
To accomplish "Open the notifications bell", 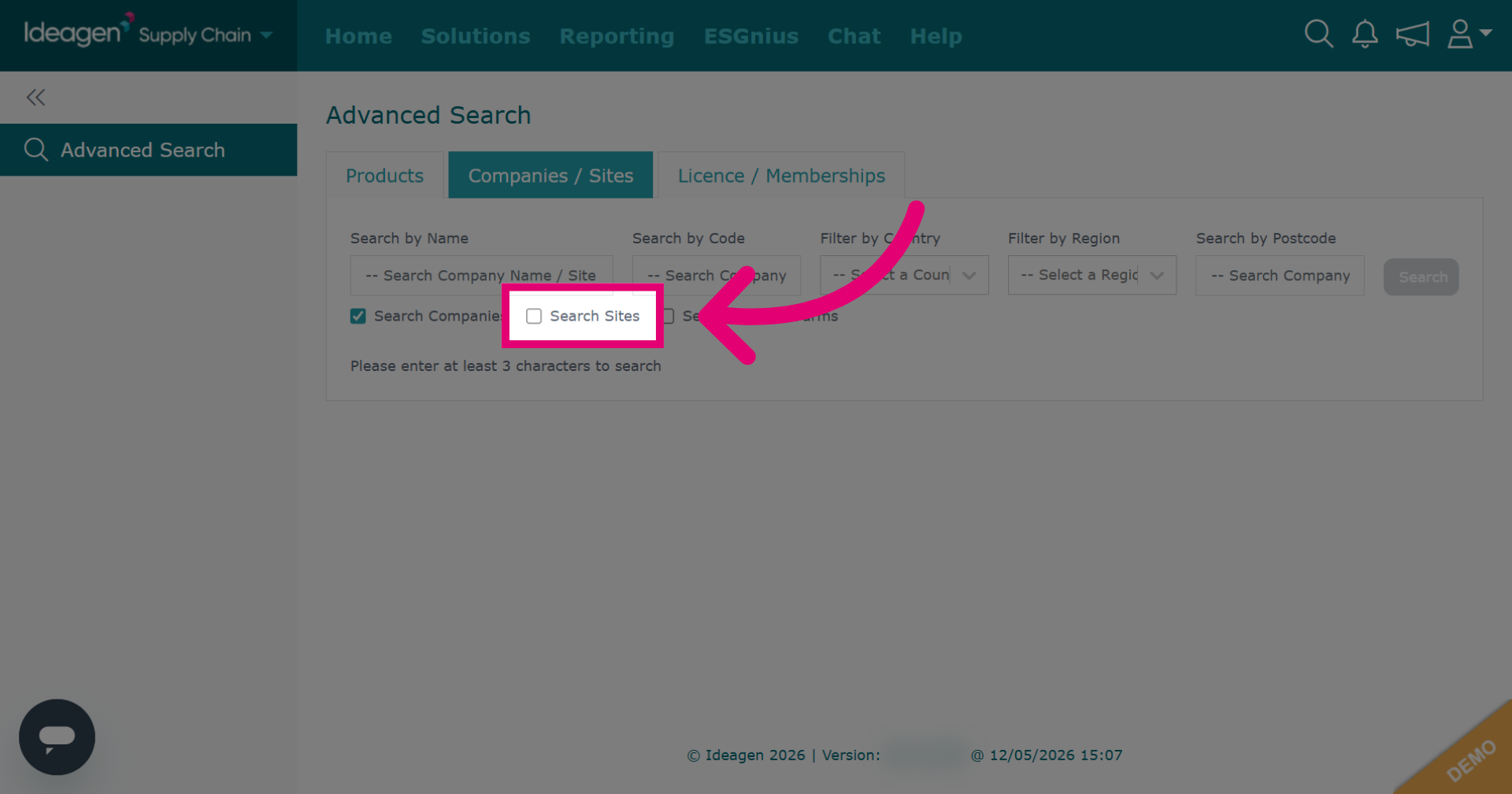I will (1365, 35).
